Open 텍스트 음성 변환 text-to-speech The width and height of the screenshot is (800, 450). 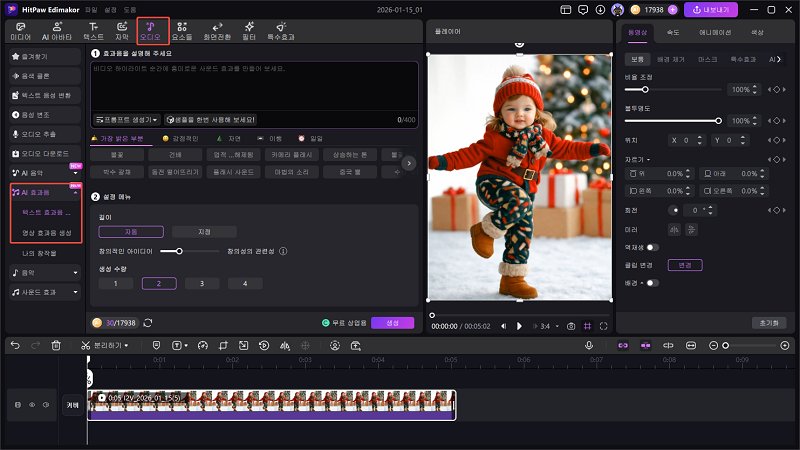click(x=45, y=95)
